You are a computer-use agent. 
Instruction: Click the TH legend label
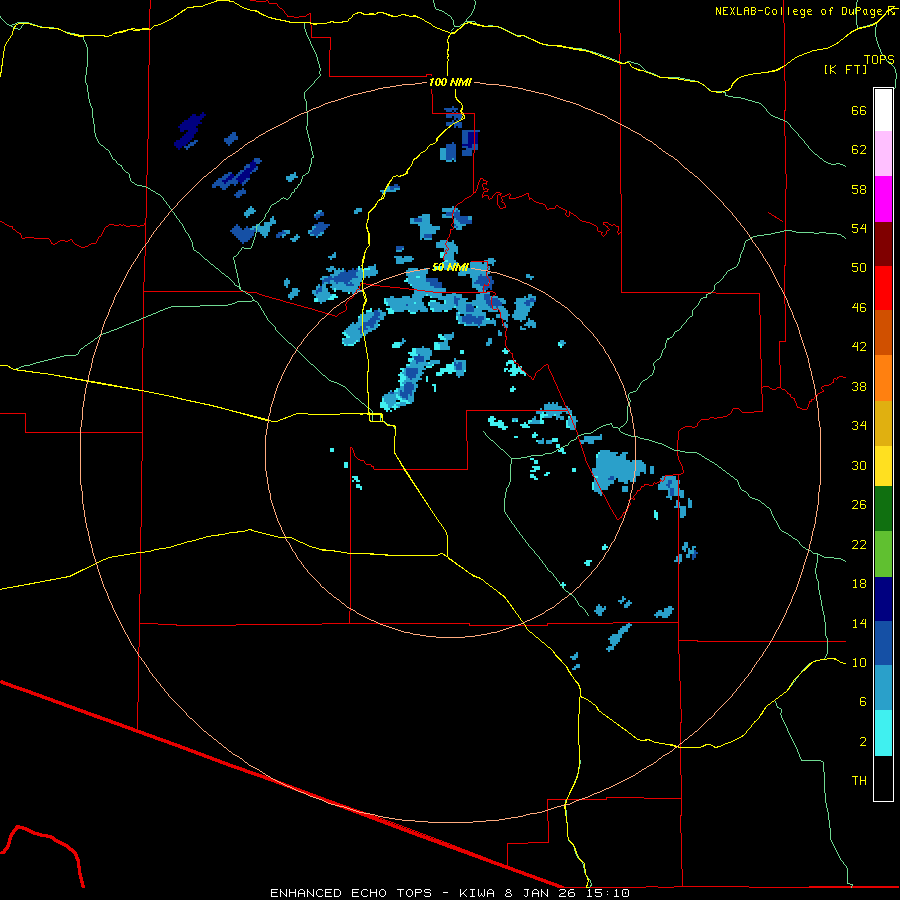tap(859, 780)
